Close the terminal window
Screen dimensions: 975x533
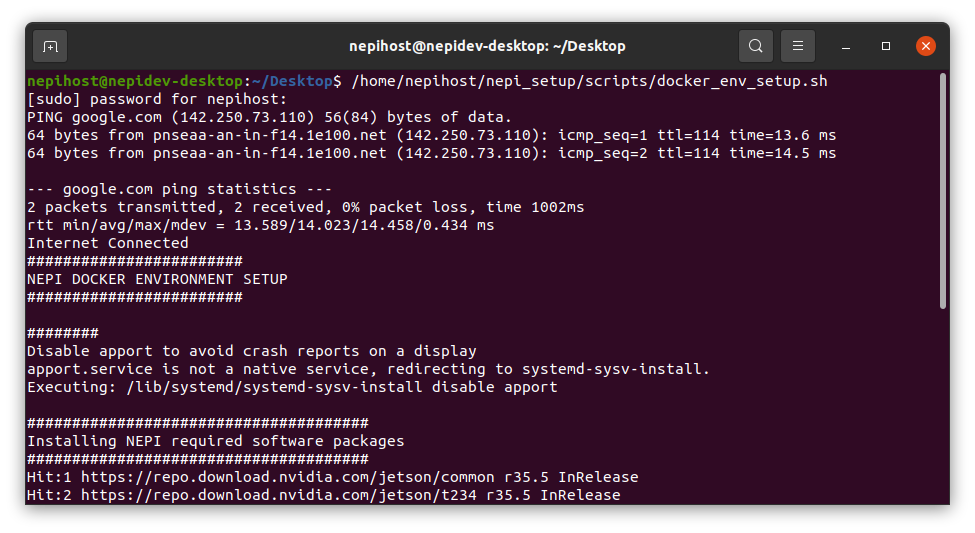click(x=926, y=46)
